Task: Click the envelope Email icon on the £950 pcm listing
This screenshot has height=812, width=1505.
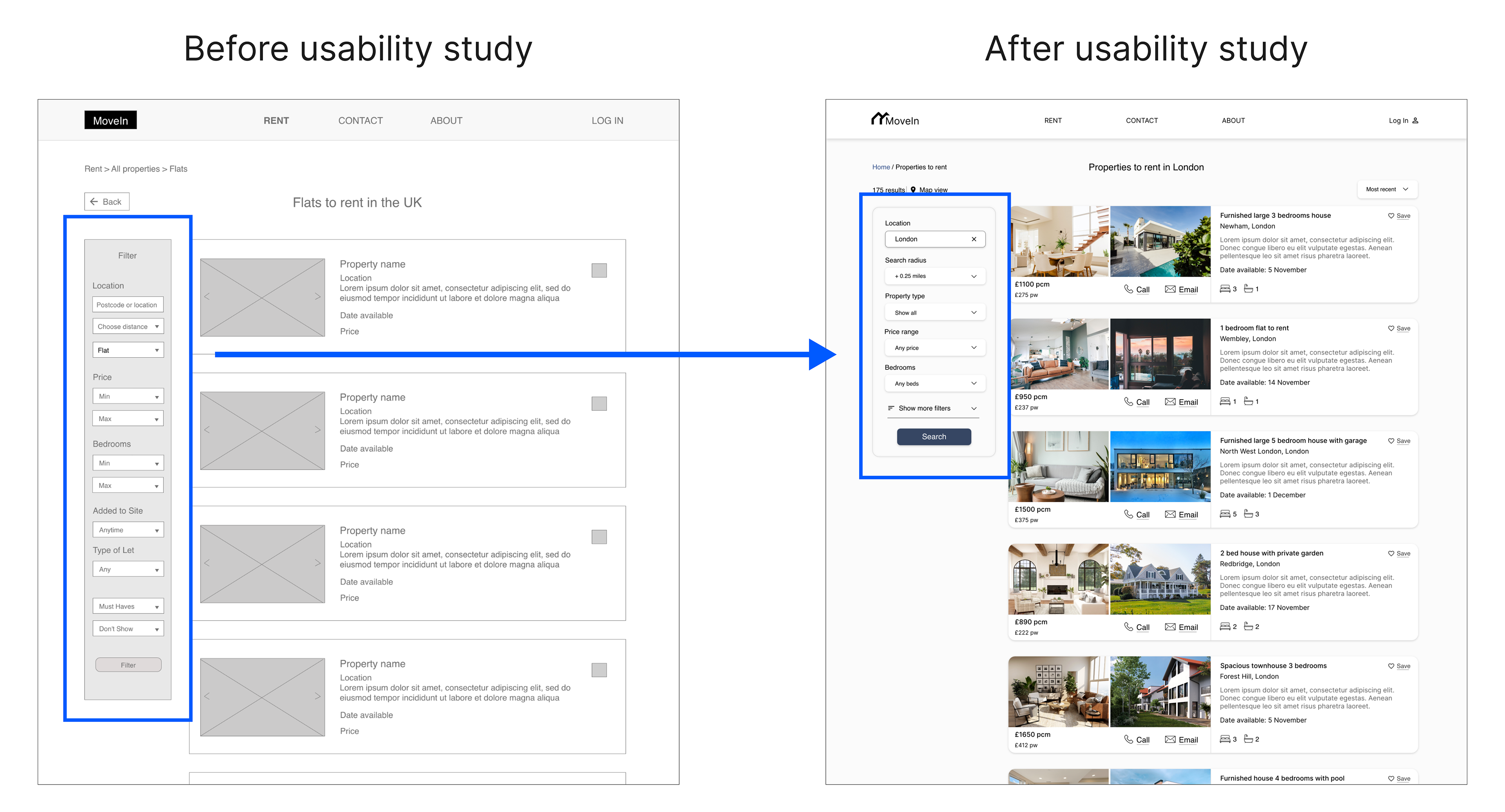Action: 1170,401
